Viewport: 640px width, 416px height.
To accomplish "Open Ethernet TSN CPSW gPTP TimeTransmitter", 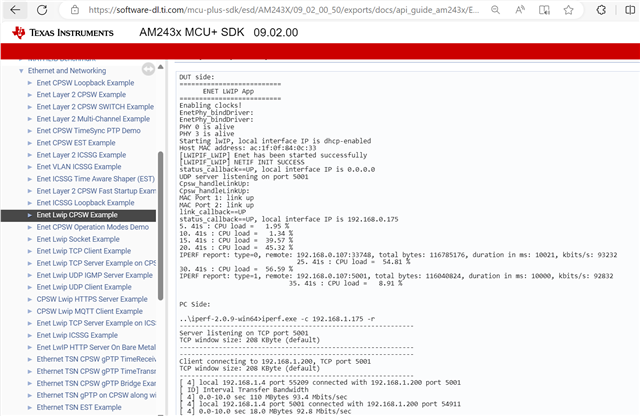I will pos(96,372).
